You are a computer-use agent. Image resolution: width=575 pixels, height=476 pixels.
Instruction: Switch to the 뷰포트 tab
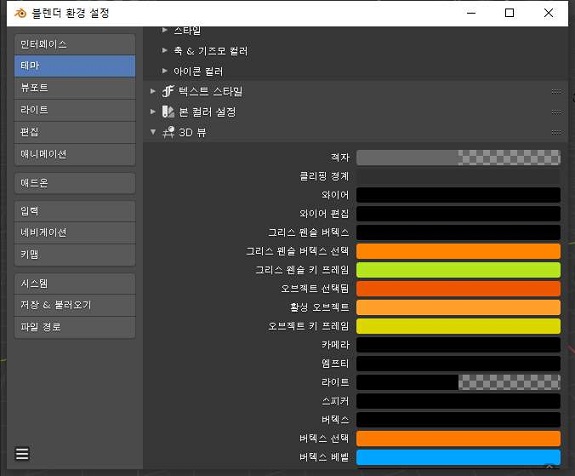tap(75, 88)
